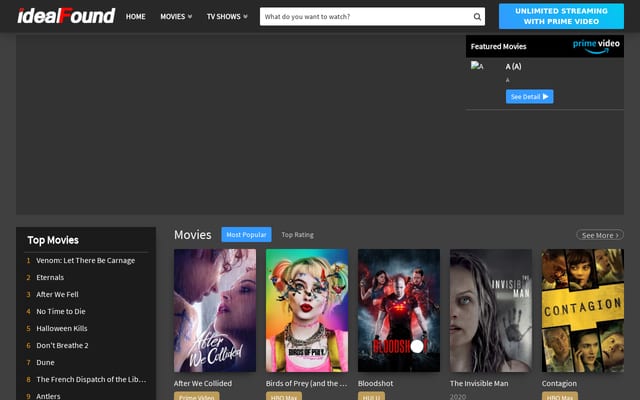Click the See Detail button

point(529,97)
